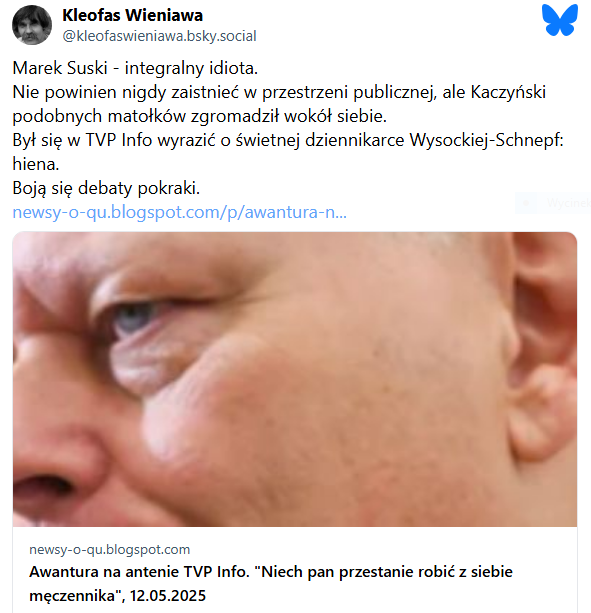Click the eye in the preview photo
The width and height of the screenshot is (591, 613).
[x=133, y=317]
